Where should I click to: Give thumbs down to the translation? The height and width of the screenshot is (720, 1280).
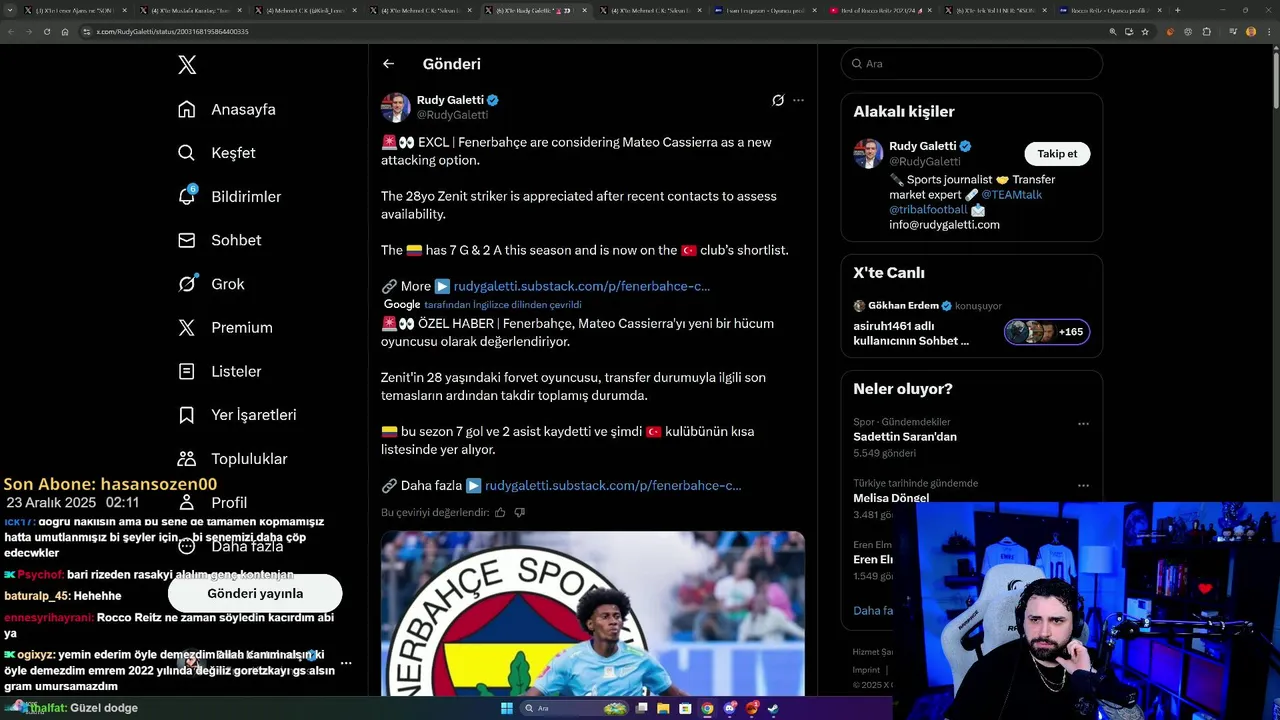tap(519, 513)
